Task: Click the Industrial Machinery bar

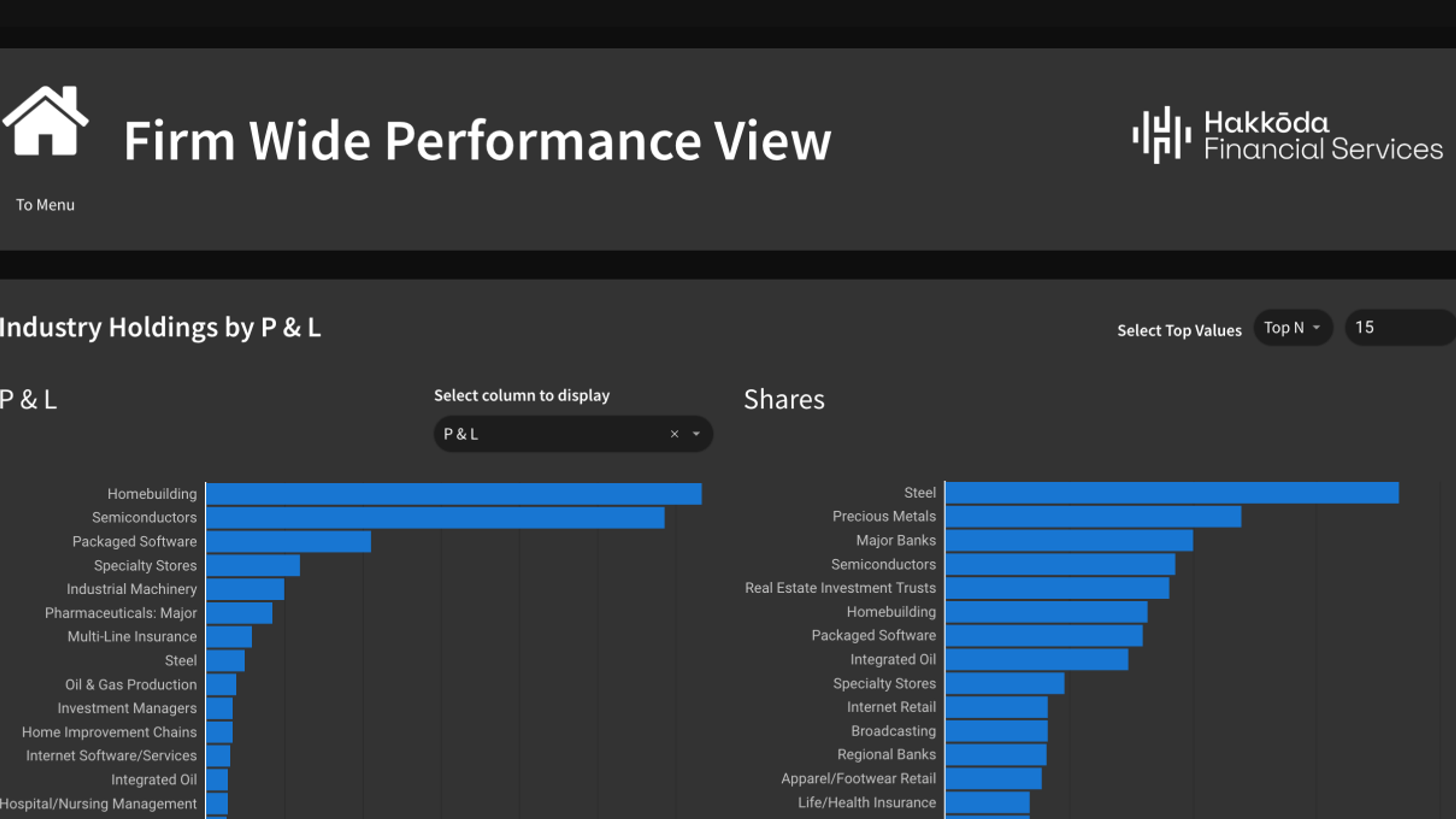Action: click(245, 589)
